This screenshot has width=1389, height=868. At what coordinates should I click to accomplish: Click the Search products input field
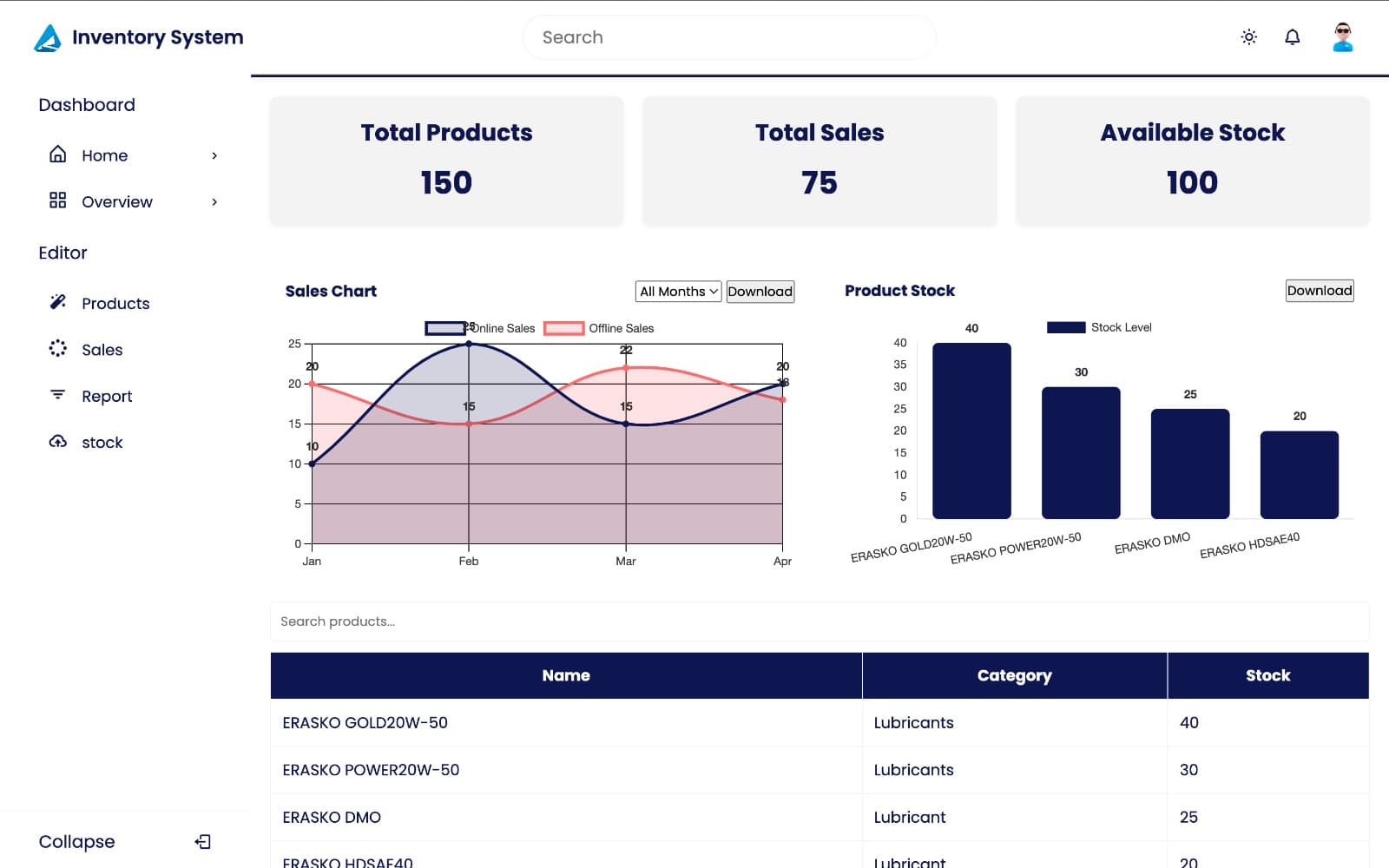click(x=819, y=621)
